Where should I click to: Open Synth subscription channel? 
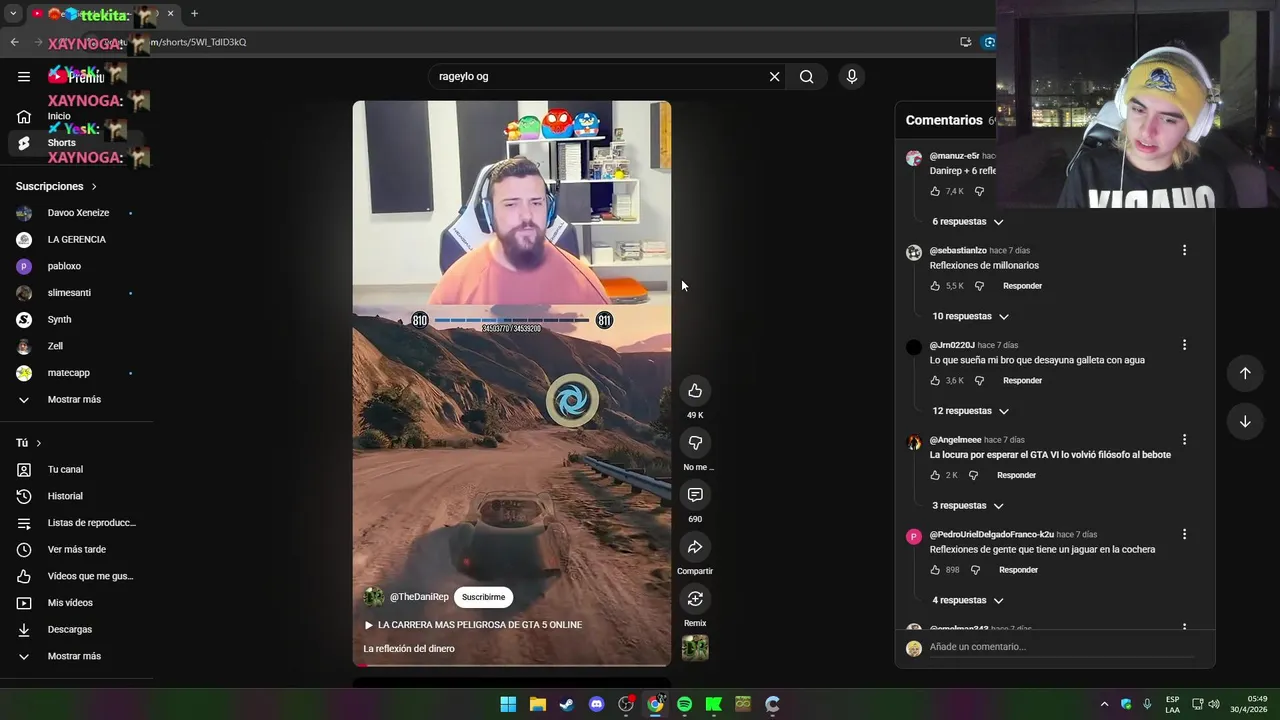(76, 320)
